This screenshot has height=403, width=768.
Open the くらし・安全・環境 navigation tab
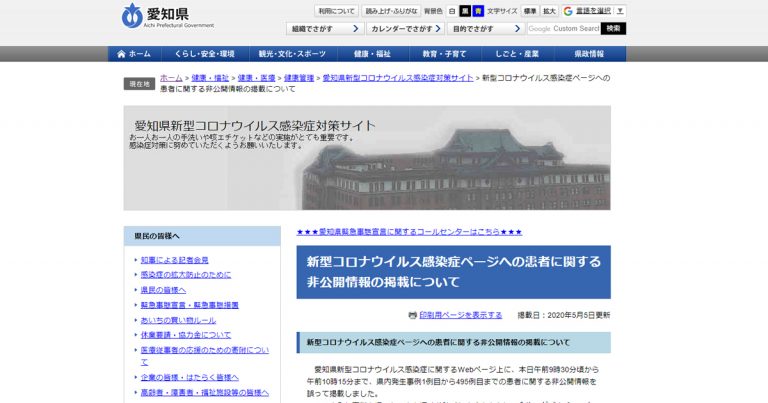coord(205,54)
